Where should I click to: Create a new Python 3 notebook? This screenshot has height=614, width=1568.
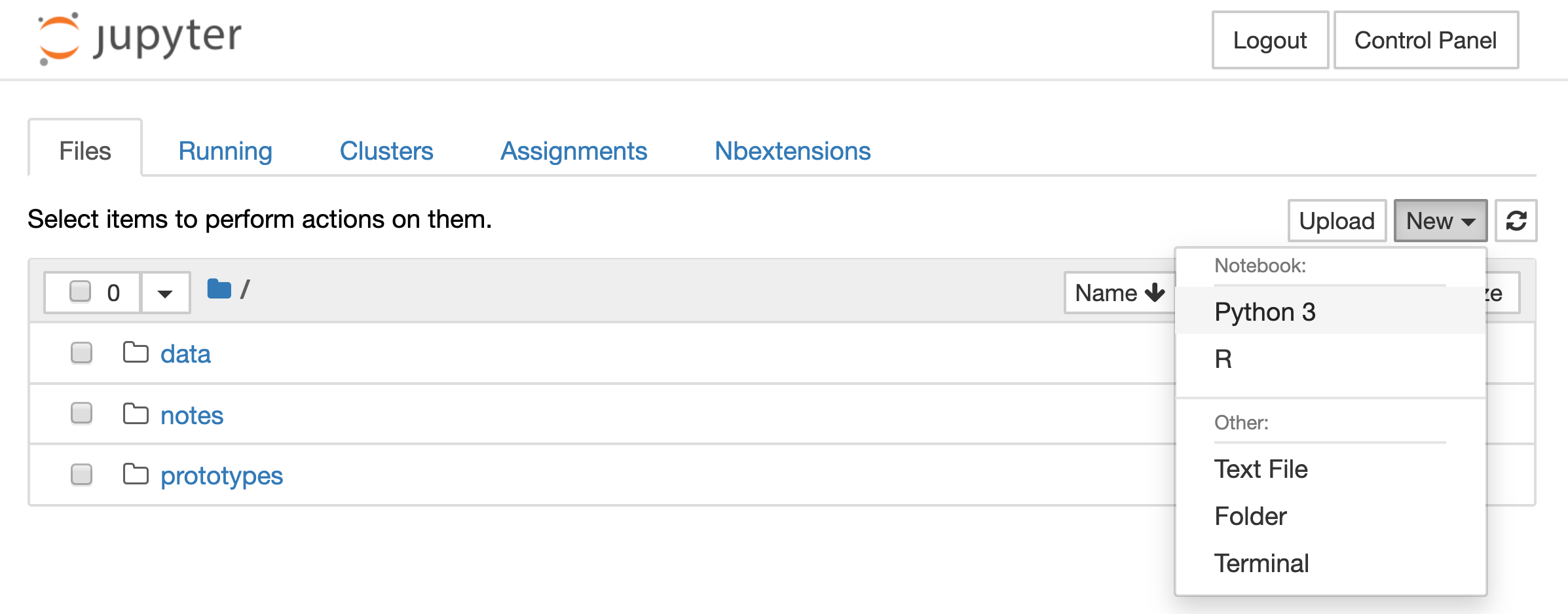click(x=1265, y=312)
